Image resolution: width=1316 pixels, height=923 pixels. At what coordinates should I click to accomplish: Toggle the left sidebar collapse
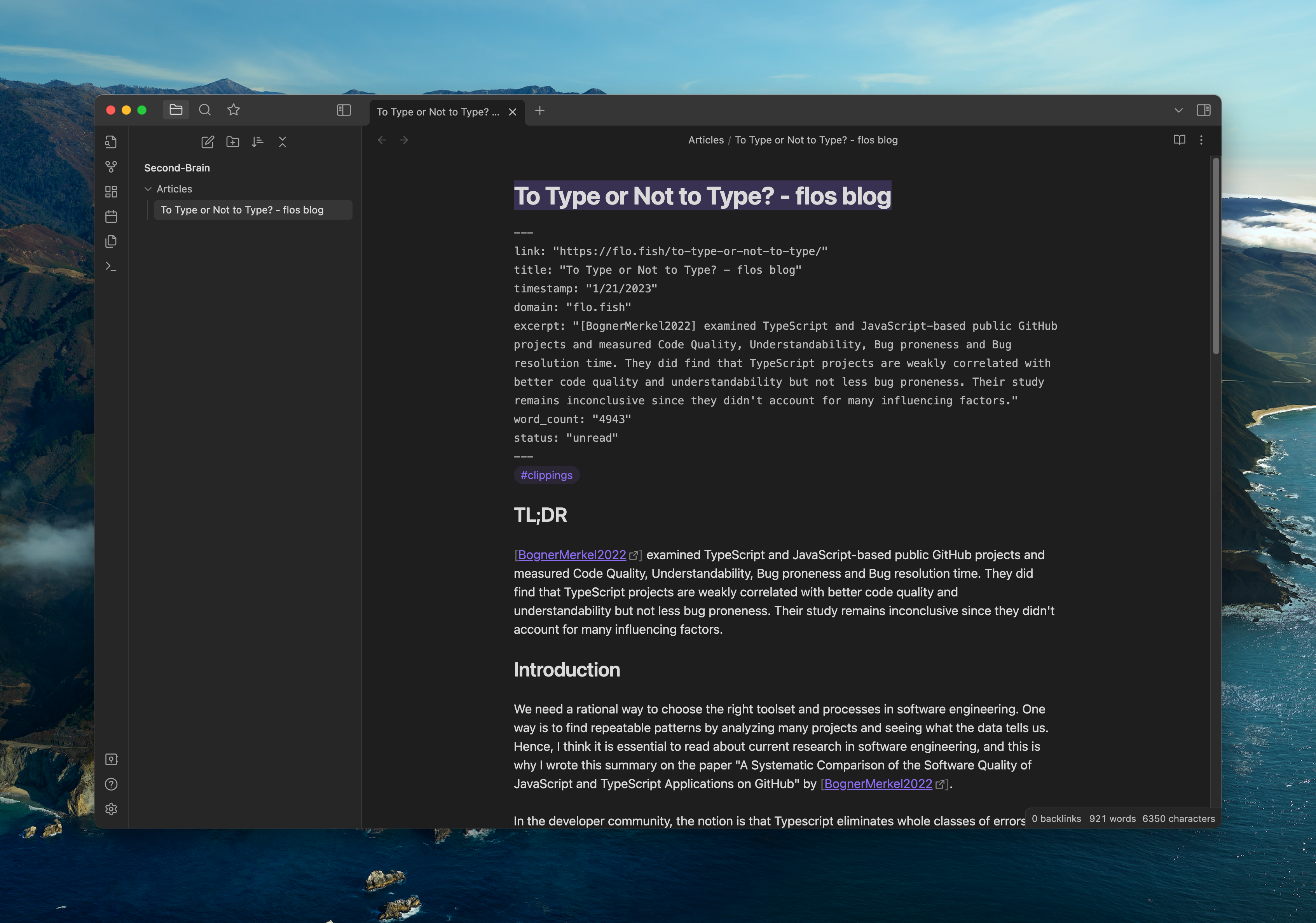(343, 110)
